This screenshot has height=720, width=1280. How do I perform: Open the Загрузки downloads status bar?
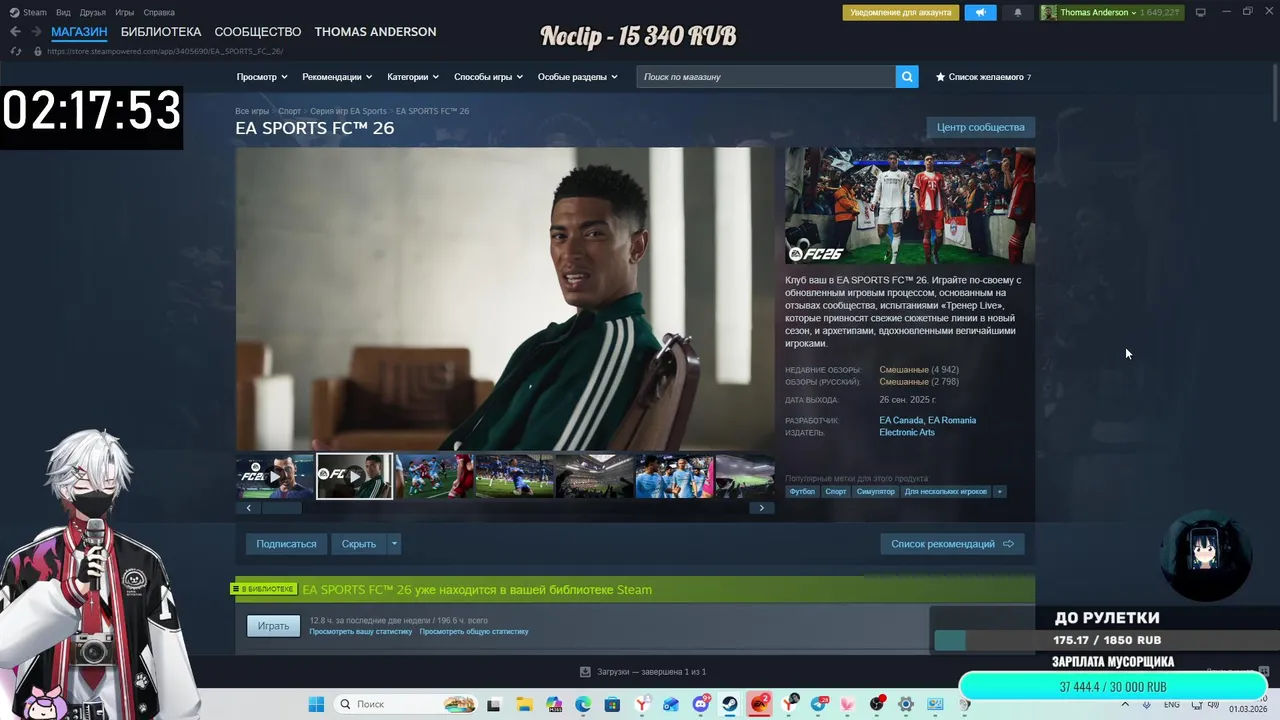[643, 672]
